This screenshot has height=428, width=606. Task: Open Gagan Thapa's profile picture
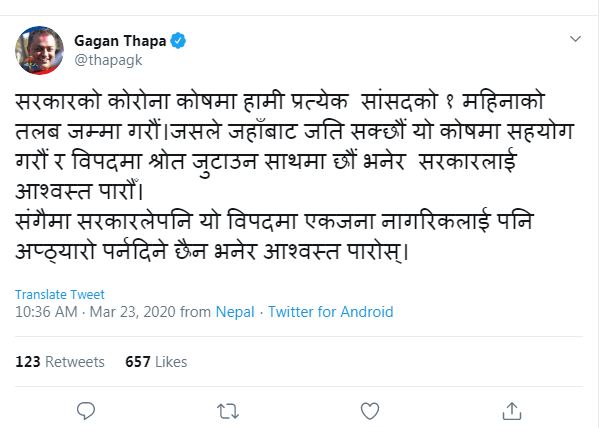tap(39, 50)
